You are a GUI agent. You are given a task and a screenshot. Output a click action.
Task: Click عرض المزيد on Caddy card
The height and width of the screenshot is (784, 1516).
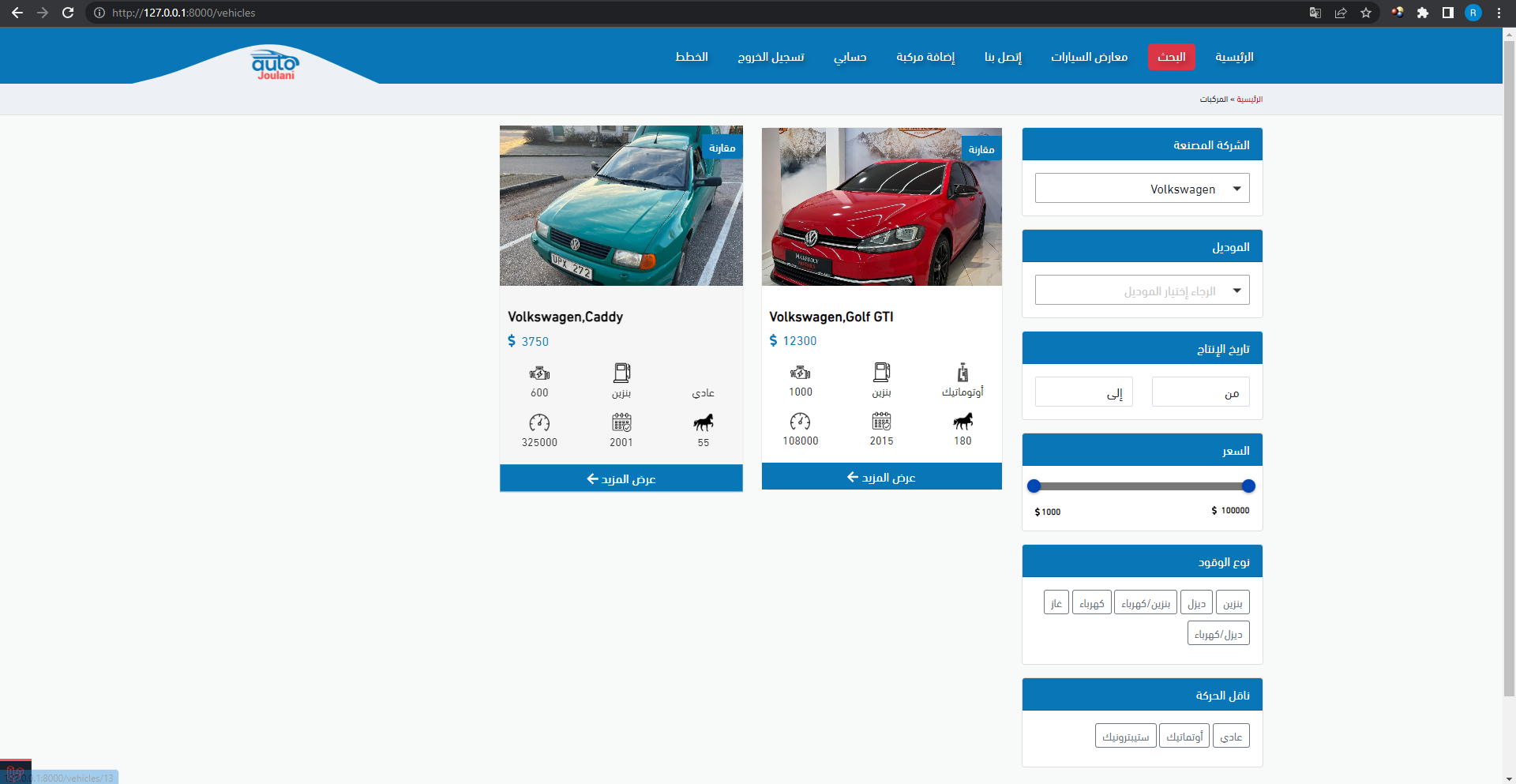point(621,478)
